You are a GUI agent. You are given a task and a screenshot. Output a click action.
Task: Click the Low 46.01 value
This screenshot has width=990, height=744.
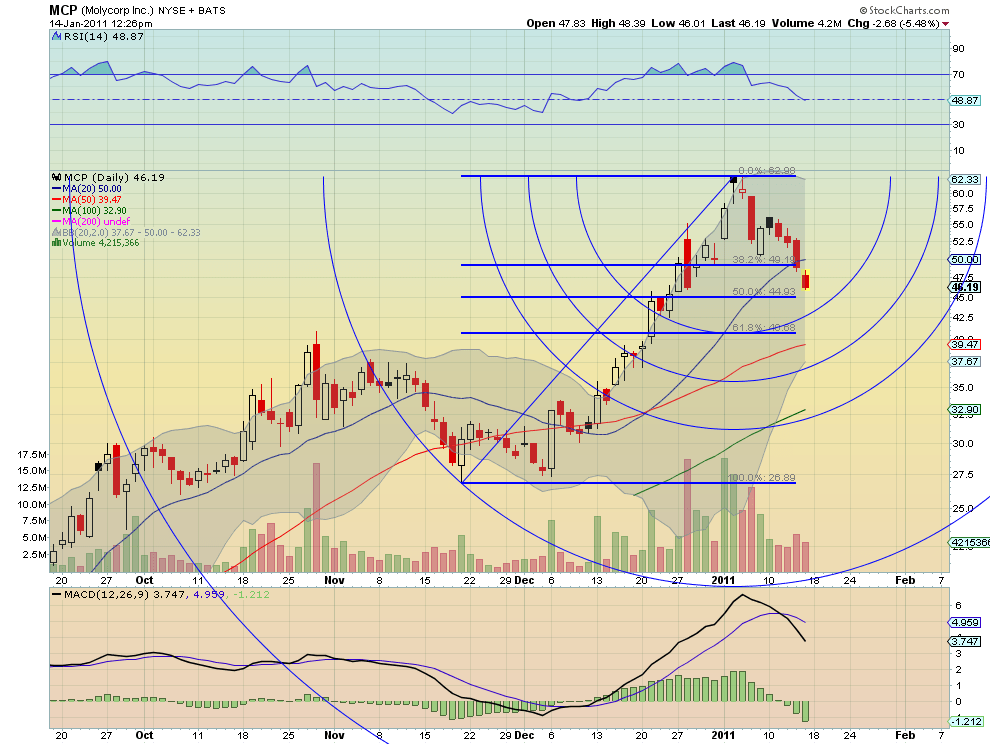click(x=677, y=23)
